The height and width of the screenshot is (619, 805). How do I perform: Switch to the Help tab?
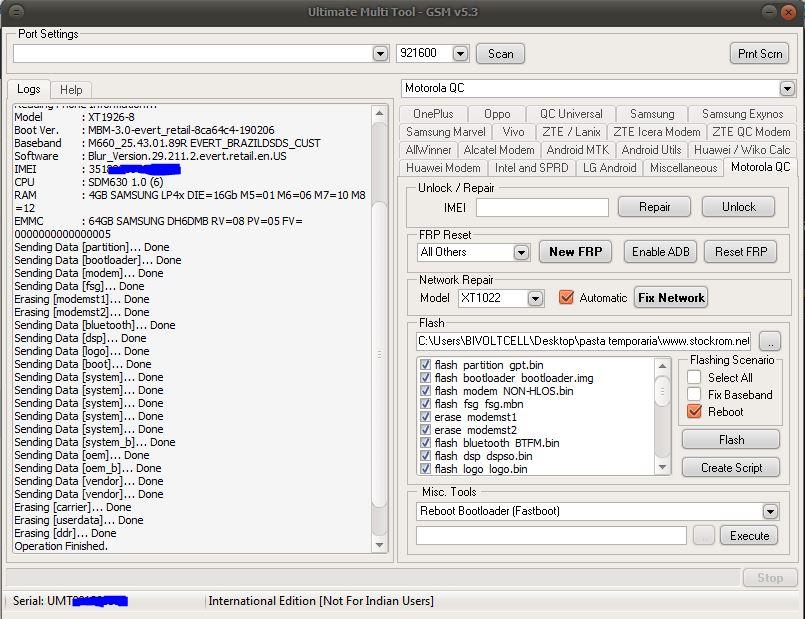coord(71,90)
